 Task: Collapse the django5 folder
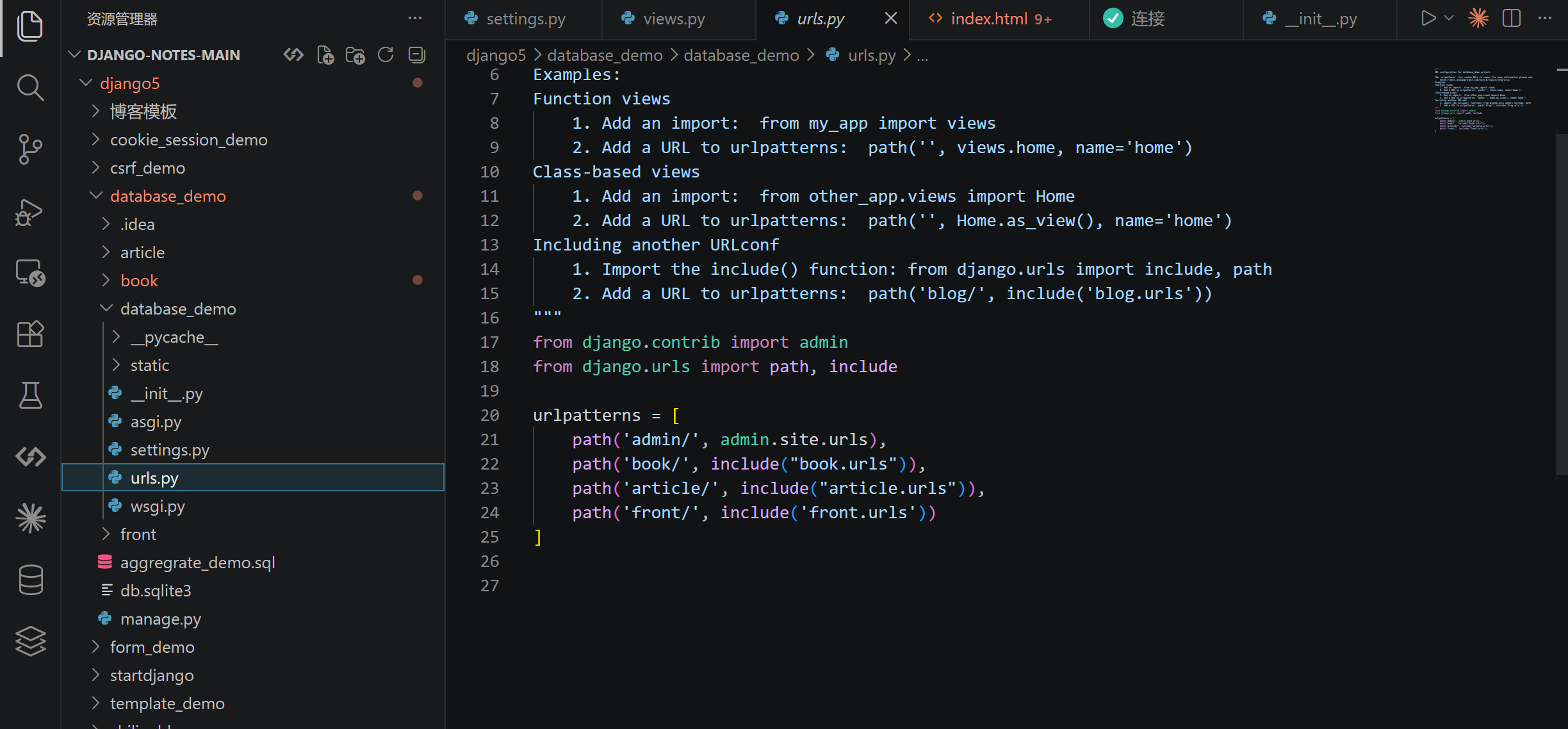pyautogui.click(x=129, y=83)
